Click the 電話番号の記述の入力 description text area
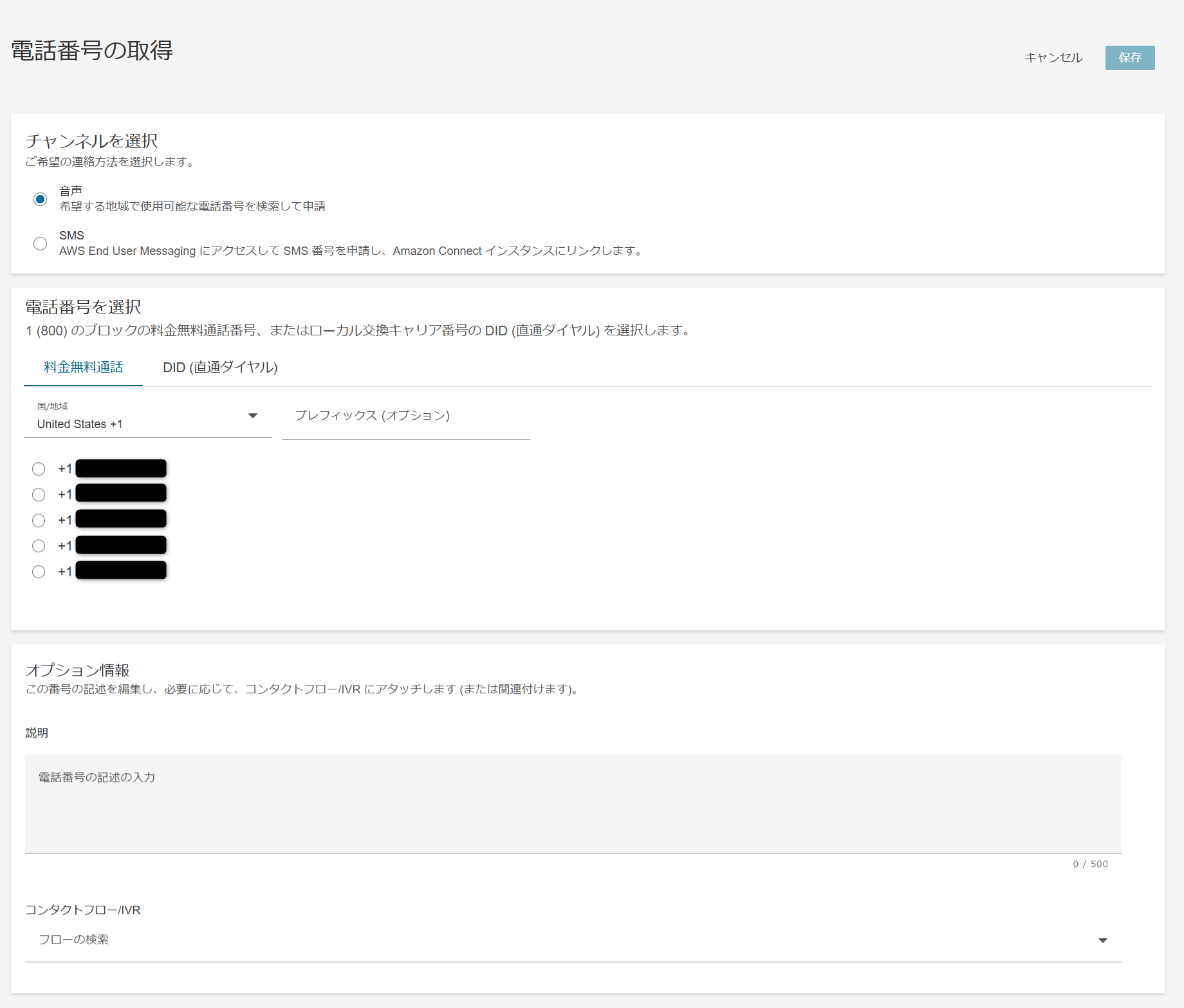Screen dimensions: 1184x1008 click(x=573, y=803)
